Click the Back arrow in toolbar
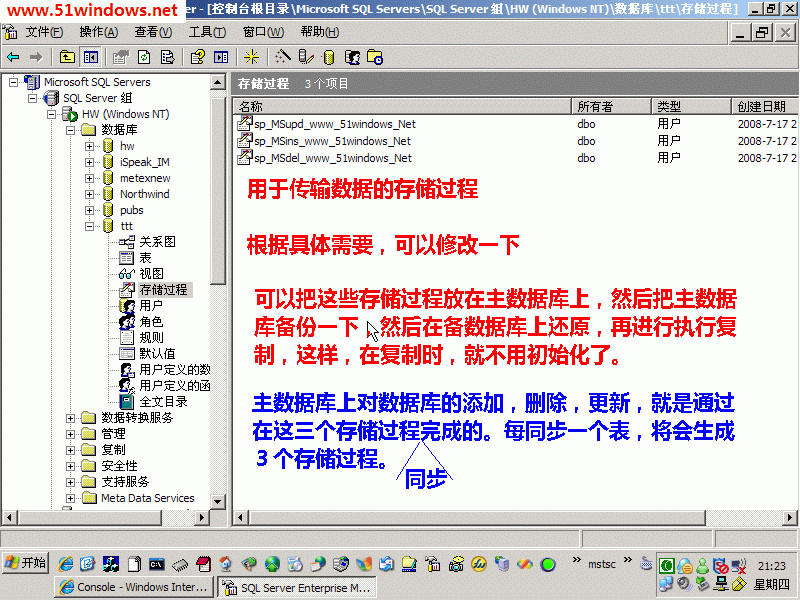The width and height of the screenshot is (800, 600). [x=13, y=57]
